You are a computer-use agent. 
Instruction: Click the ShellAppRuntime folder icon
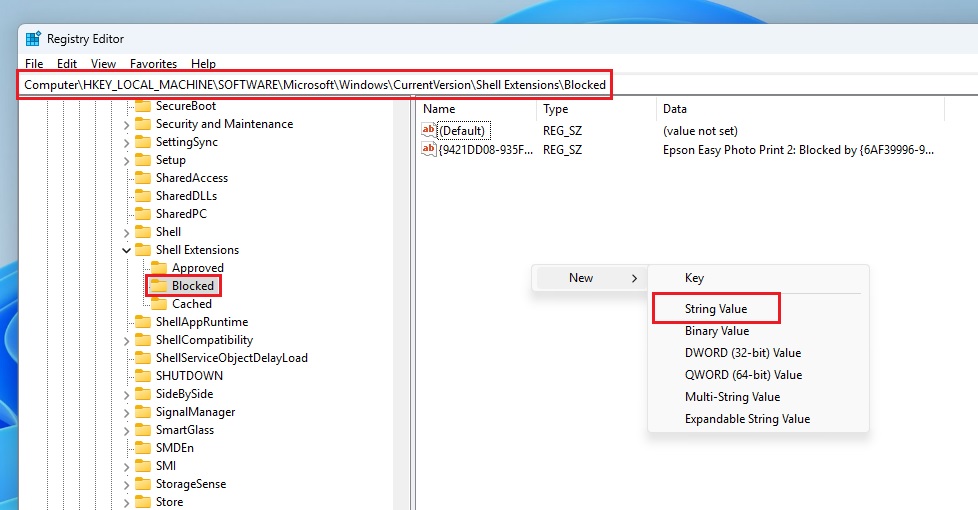143,322
